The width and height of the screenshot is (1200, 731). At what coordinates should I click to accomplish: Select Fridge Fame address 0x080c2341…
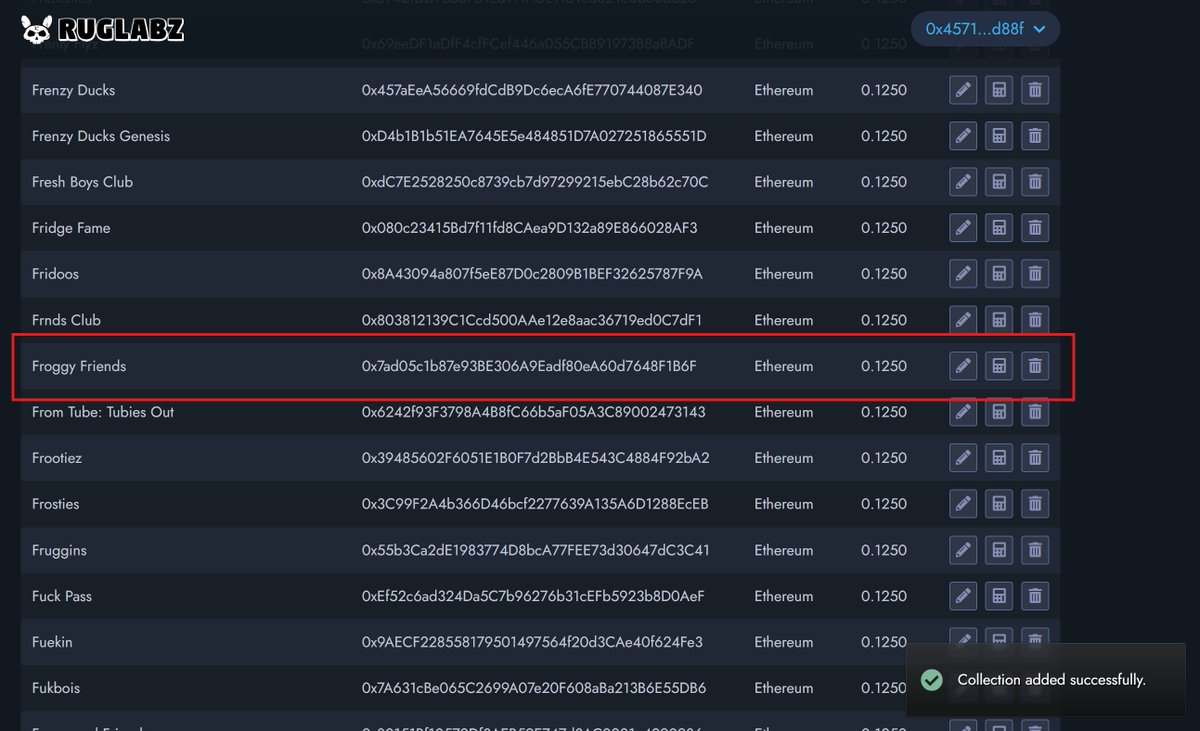[x=530, y=228]
